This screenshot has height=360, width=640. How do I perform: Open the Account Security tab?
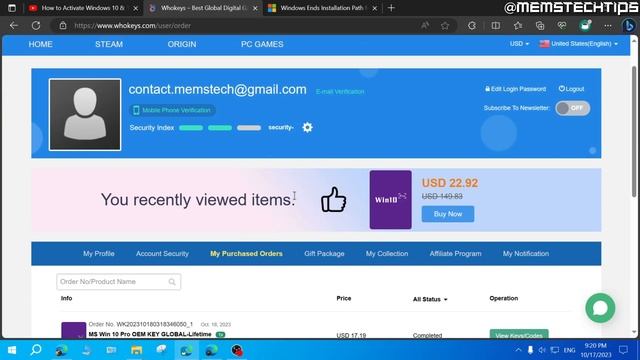162,253
